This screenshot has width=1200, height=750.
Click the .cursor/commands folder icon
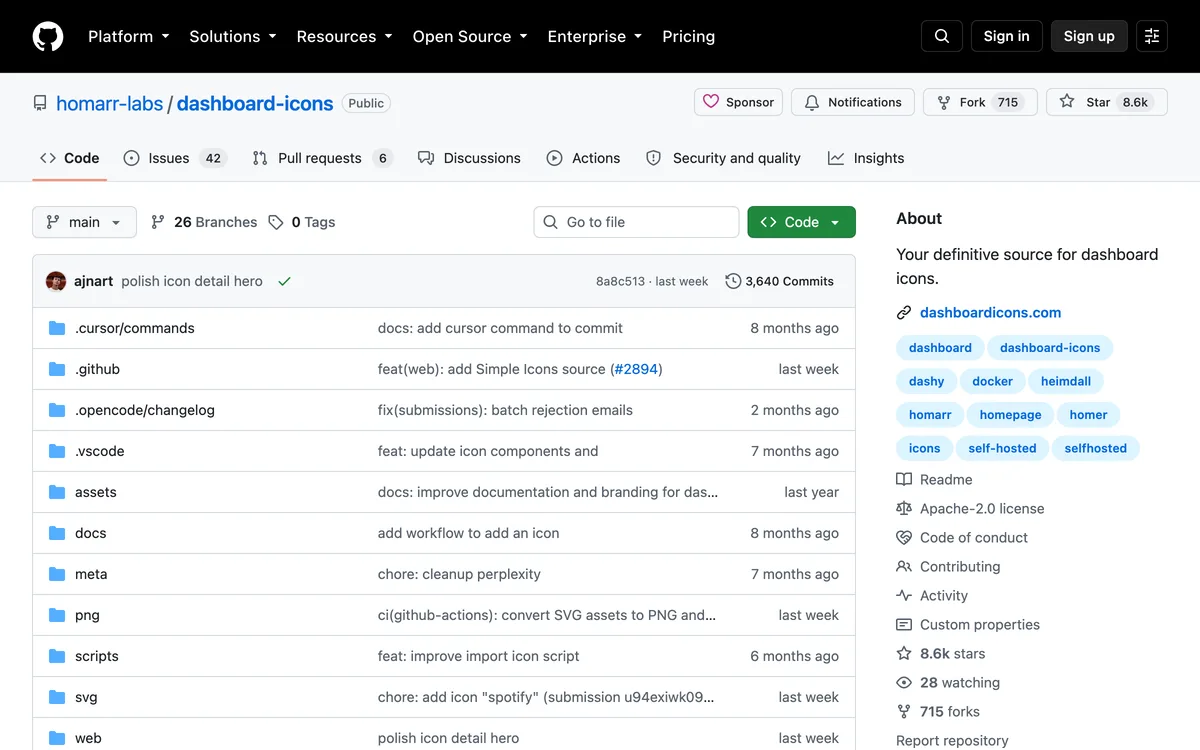pyautogui.click(x=57, y=328)
